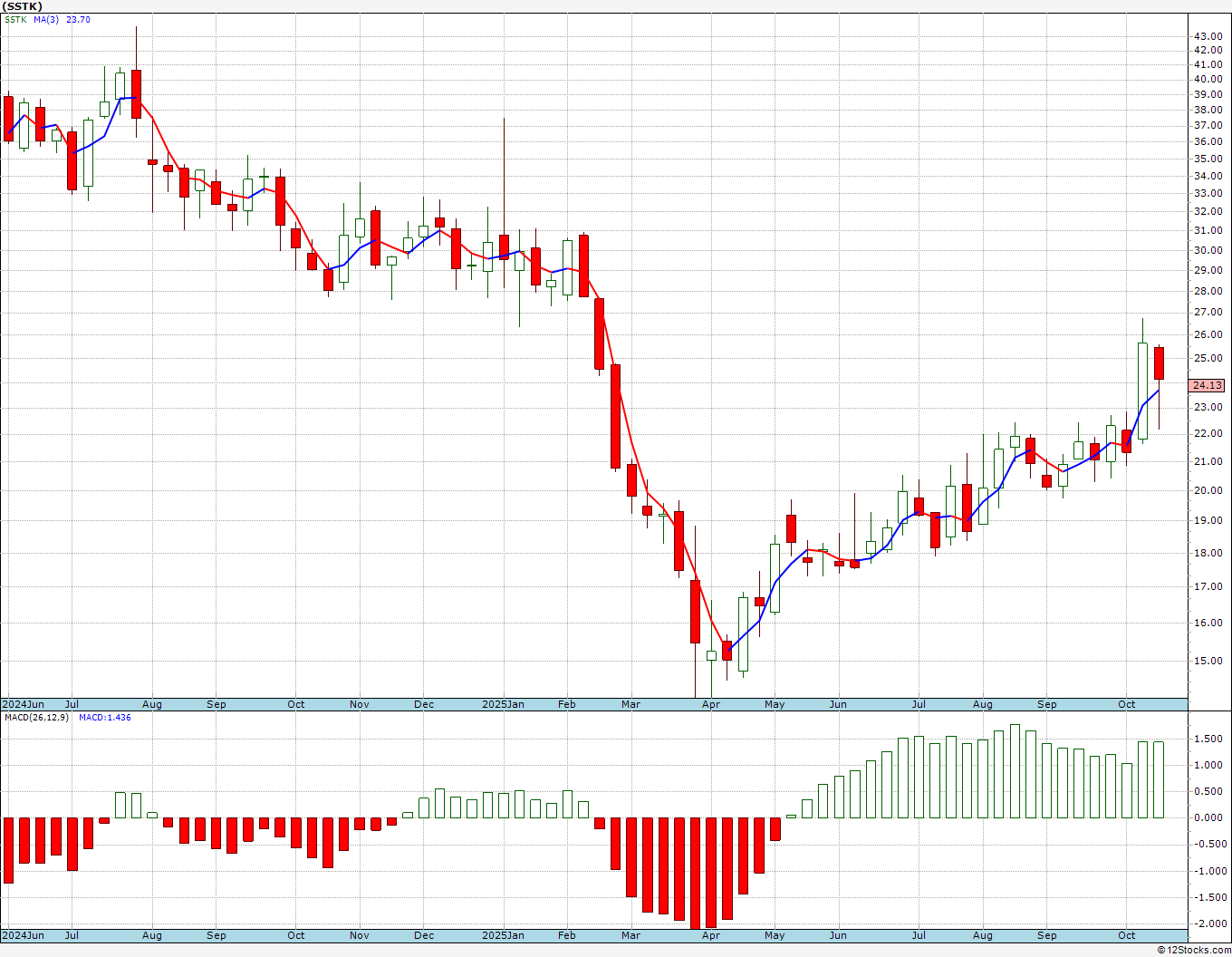Select the 18.00 price axis label
This screenshot has width=1232, height=957.
(x=1208, y=553)
